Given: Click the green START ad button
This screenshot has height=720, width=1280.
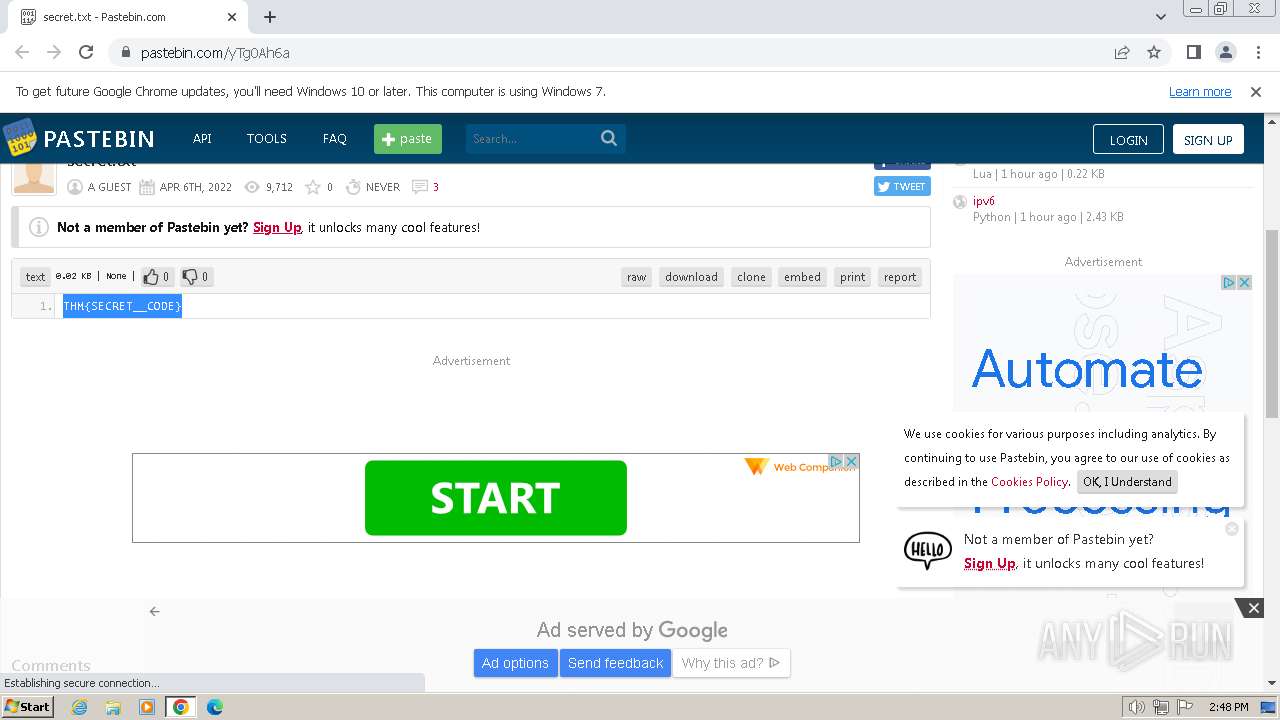Looking at the screenshot, I should 496,498.
